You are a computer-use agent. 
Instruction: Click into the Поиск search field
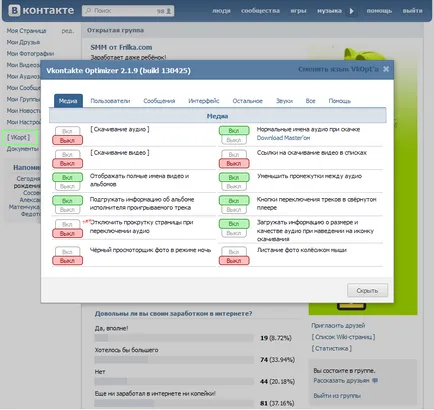pyautogui.click(x=128, y=11)
